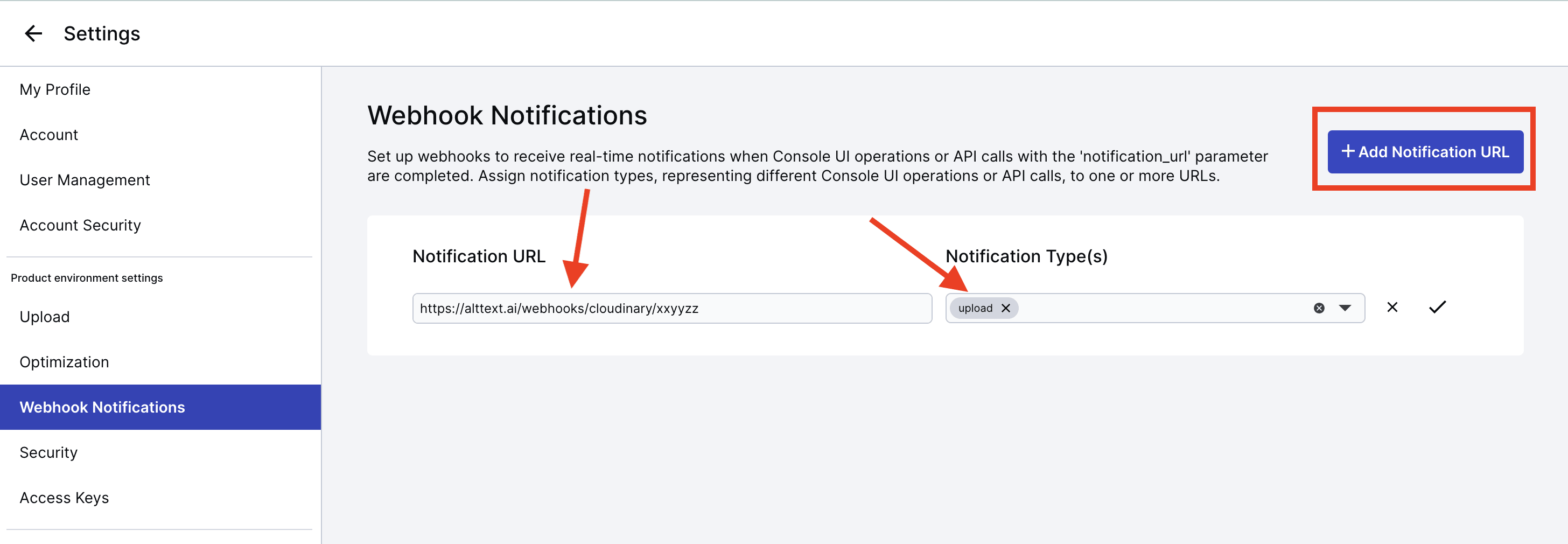Open My Profile settings
The image size is (1568, 544).
pos(55,89)
